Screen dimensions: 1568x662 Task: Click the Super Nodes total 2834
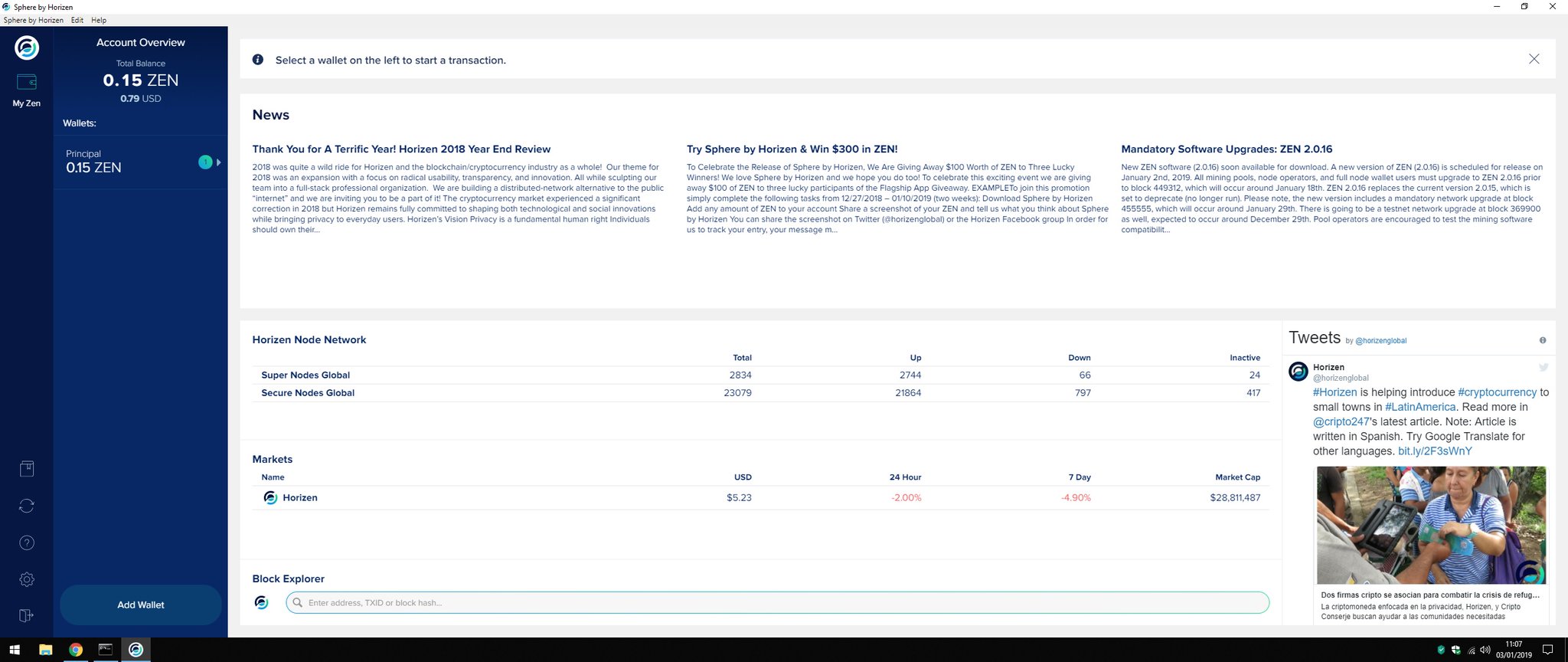click(740, 375)
